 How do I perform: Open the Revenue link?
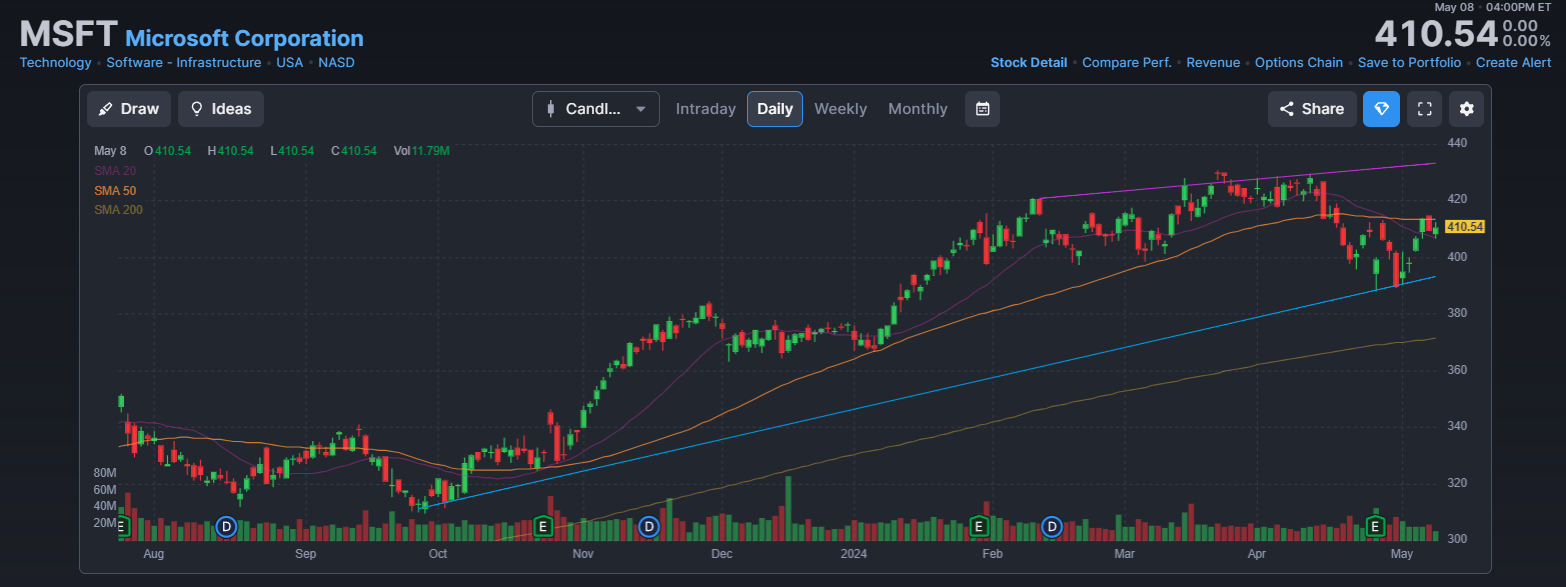click(x=1213, y=62)
